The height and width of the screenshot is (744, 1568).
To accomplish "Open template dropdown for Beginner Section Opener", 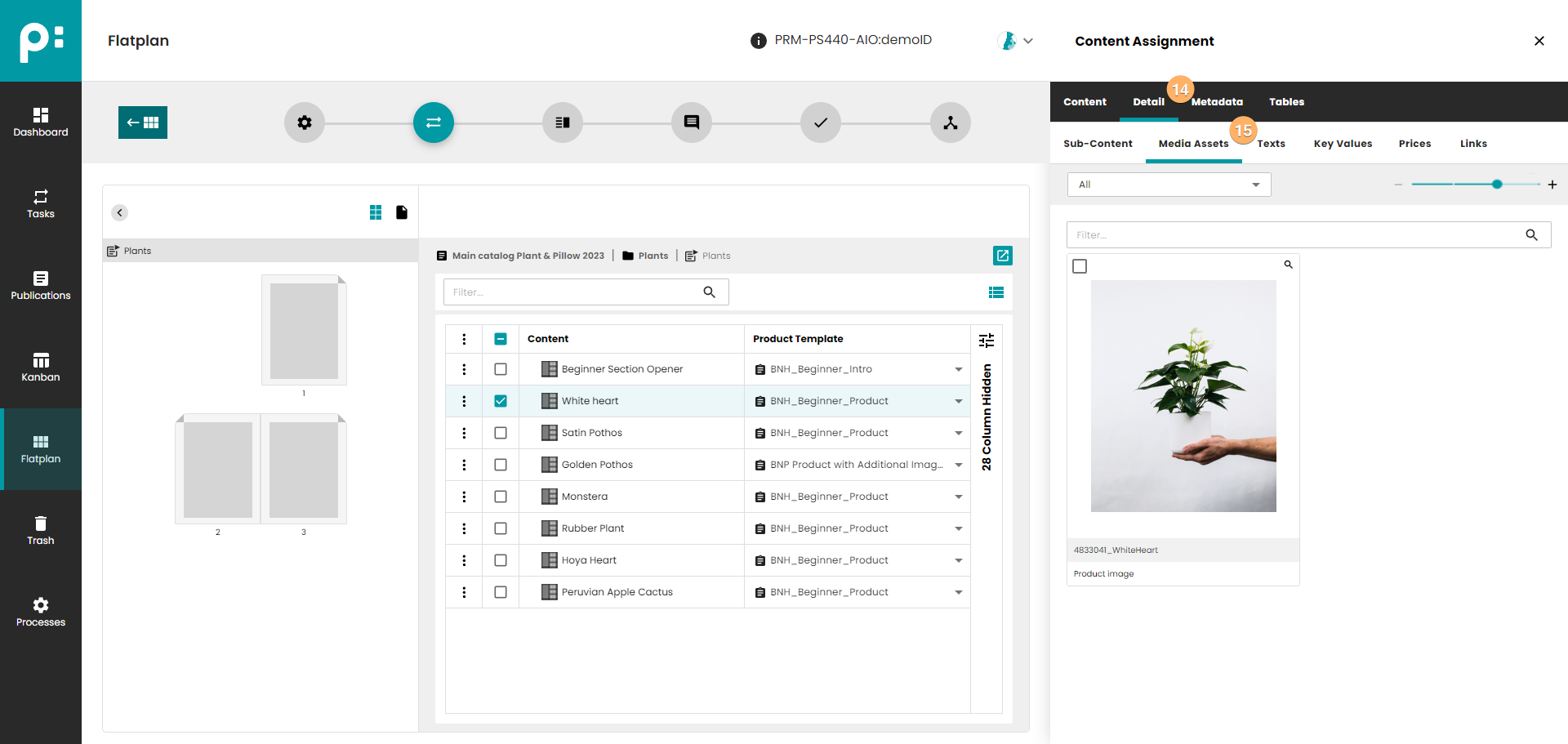I will [958, 369].
